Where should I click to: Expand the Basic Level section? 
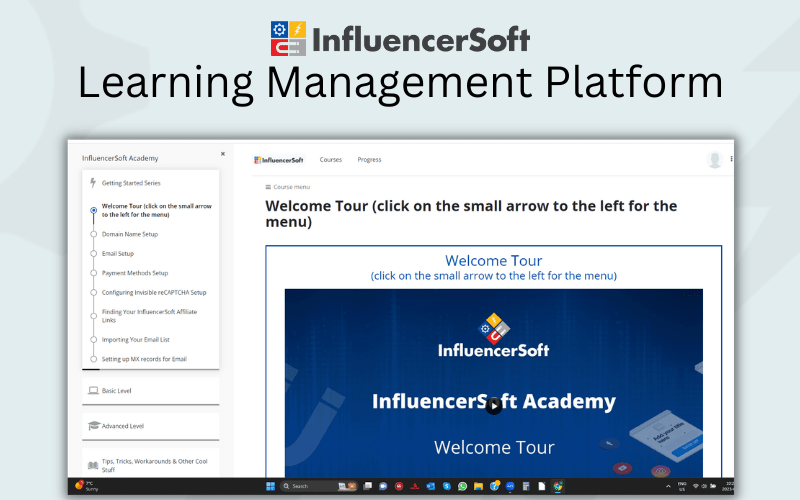(151, 391)
